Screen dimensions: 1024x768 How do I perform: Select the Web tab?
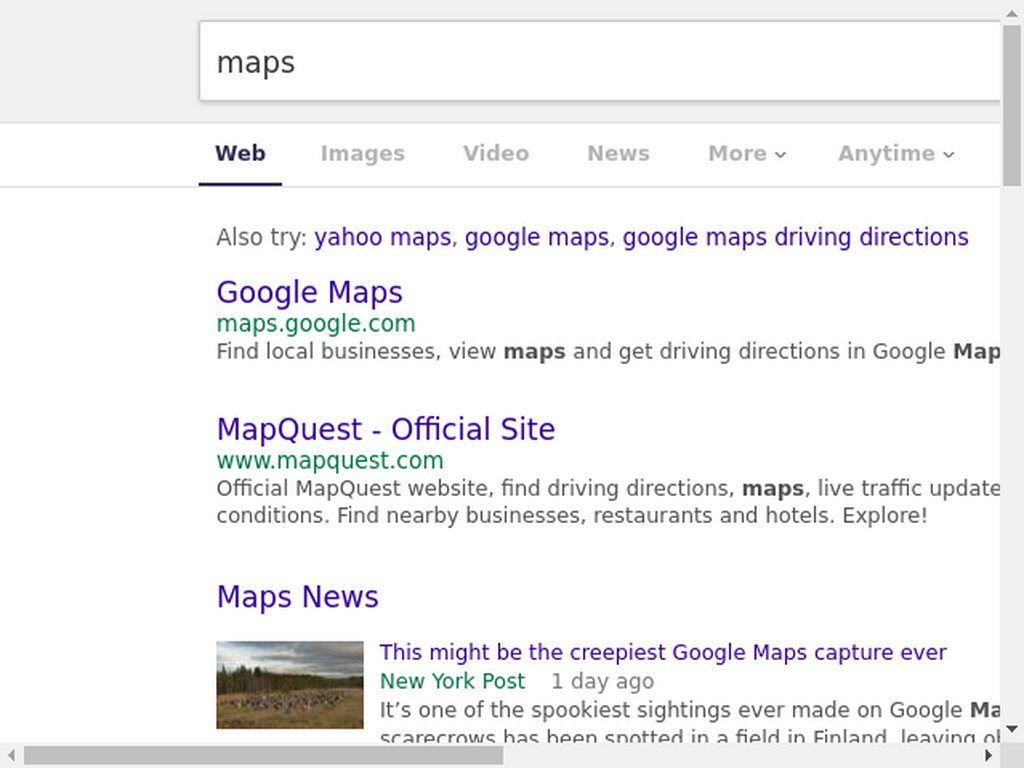240,153
